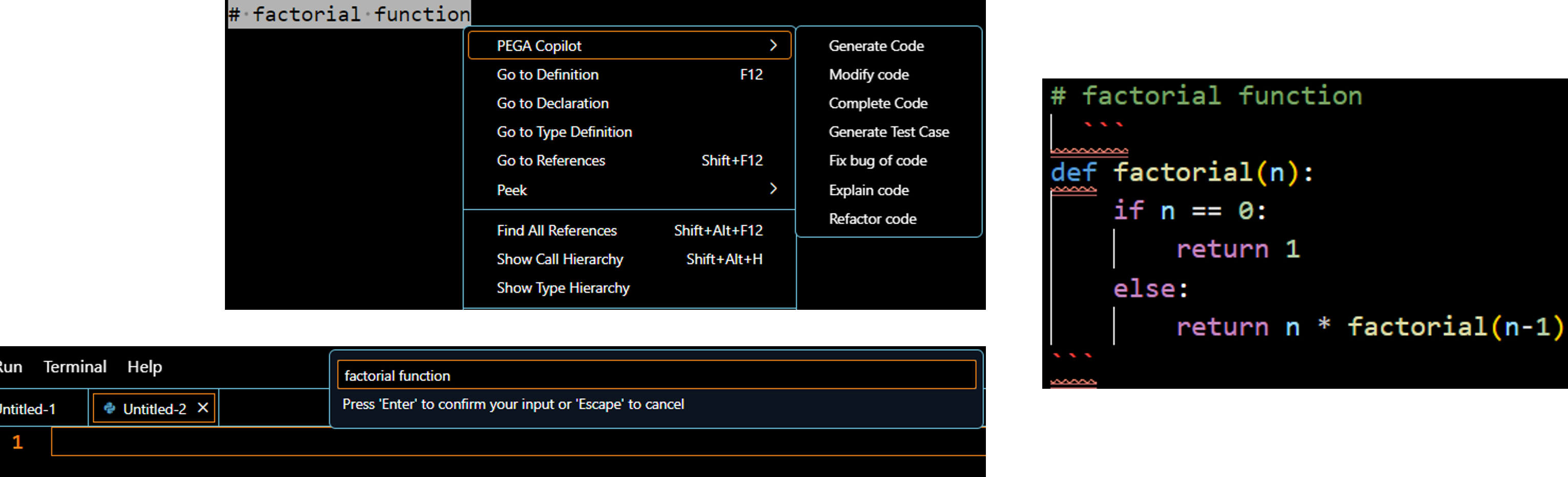
Task: Click Generate Code in the Copilot submenu
Action: point(876,46)
